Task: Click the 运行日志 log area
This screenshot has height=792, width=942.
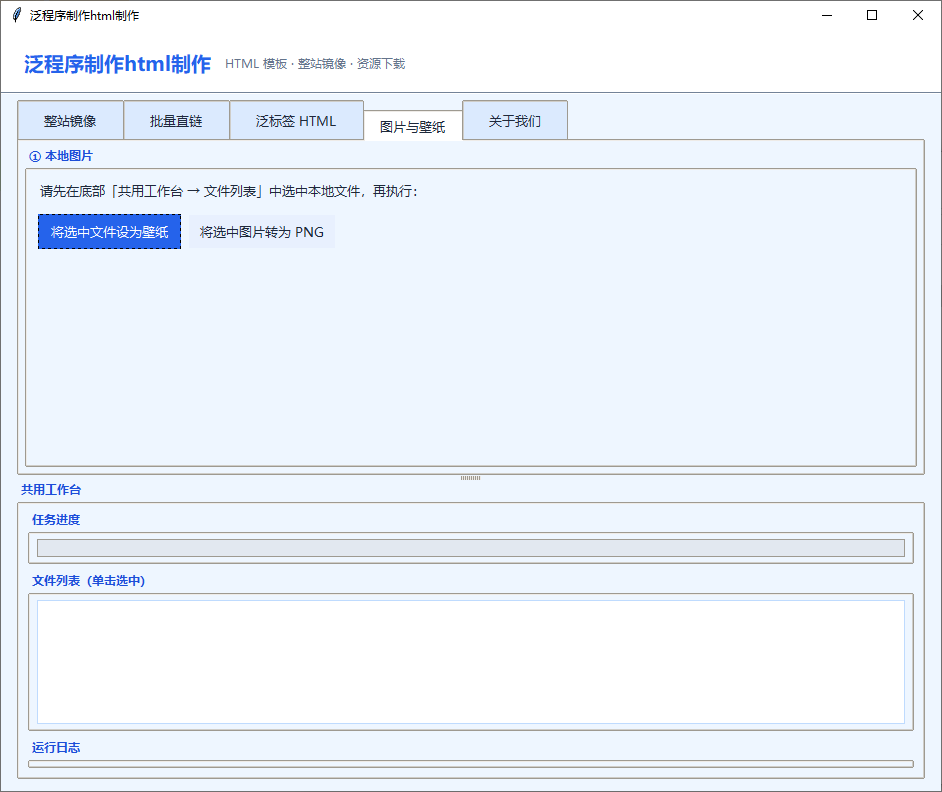Action: pyautogui.click(x=470, y=764)
